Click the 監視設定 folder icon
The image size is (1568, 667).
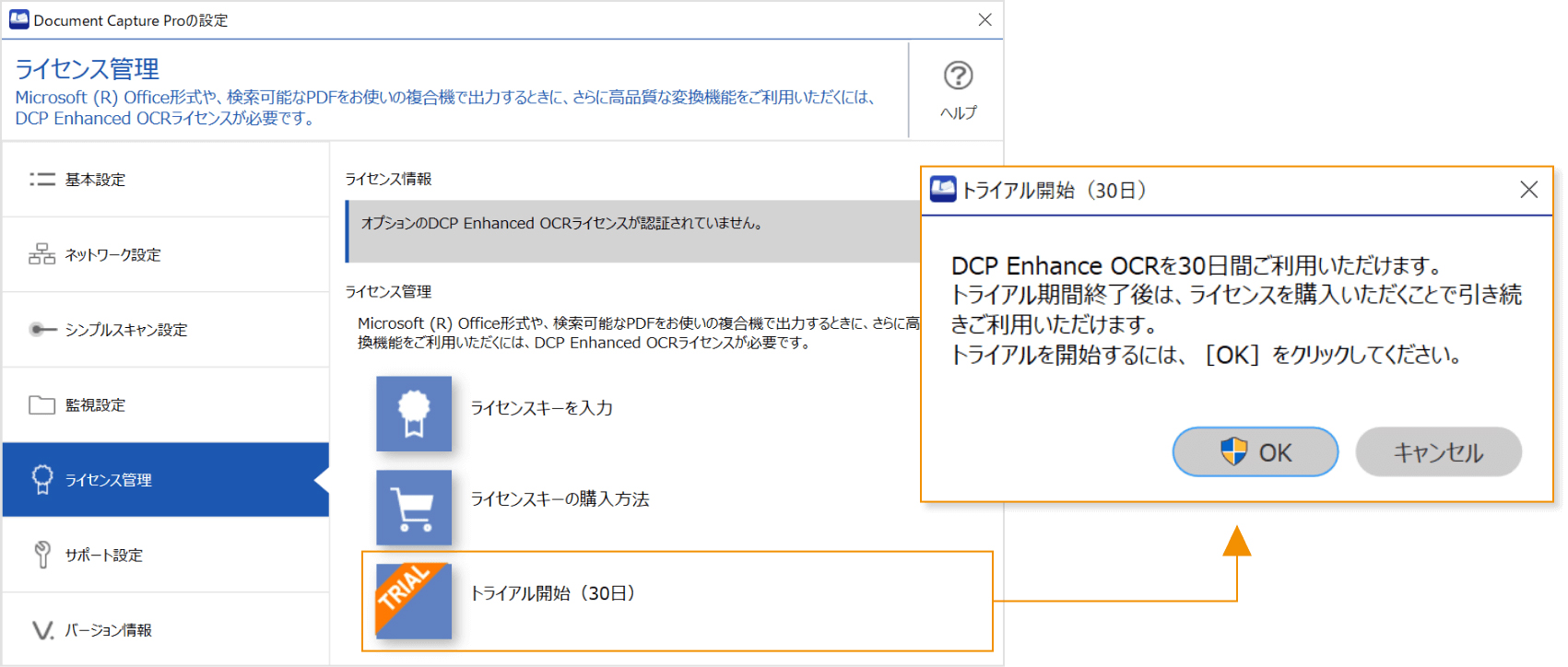pos(42,405)
